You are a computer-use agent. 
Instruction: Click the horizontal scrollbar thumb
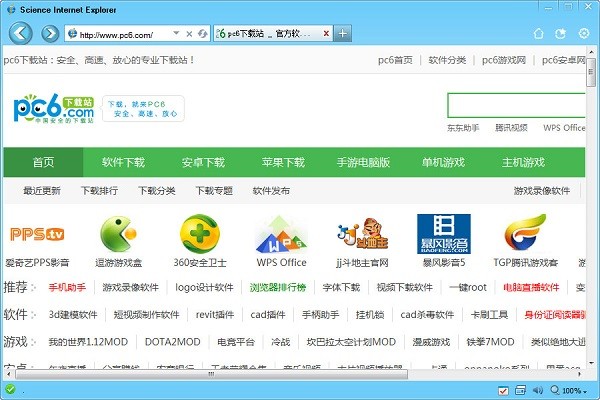[x=211, y=374]
